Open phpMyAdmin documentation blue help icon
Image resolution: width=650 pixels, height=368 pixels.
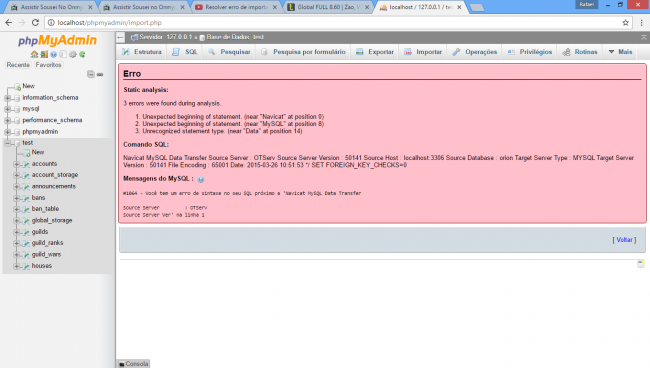[x=53, y=54]
